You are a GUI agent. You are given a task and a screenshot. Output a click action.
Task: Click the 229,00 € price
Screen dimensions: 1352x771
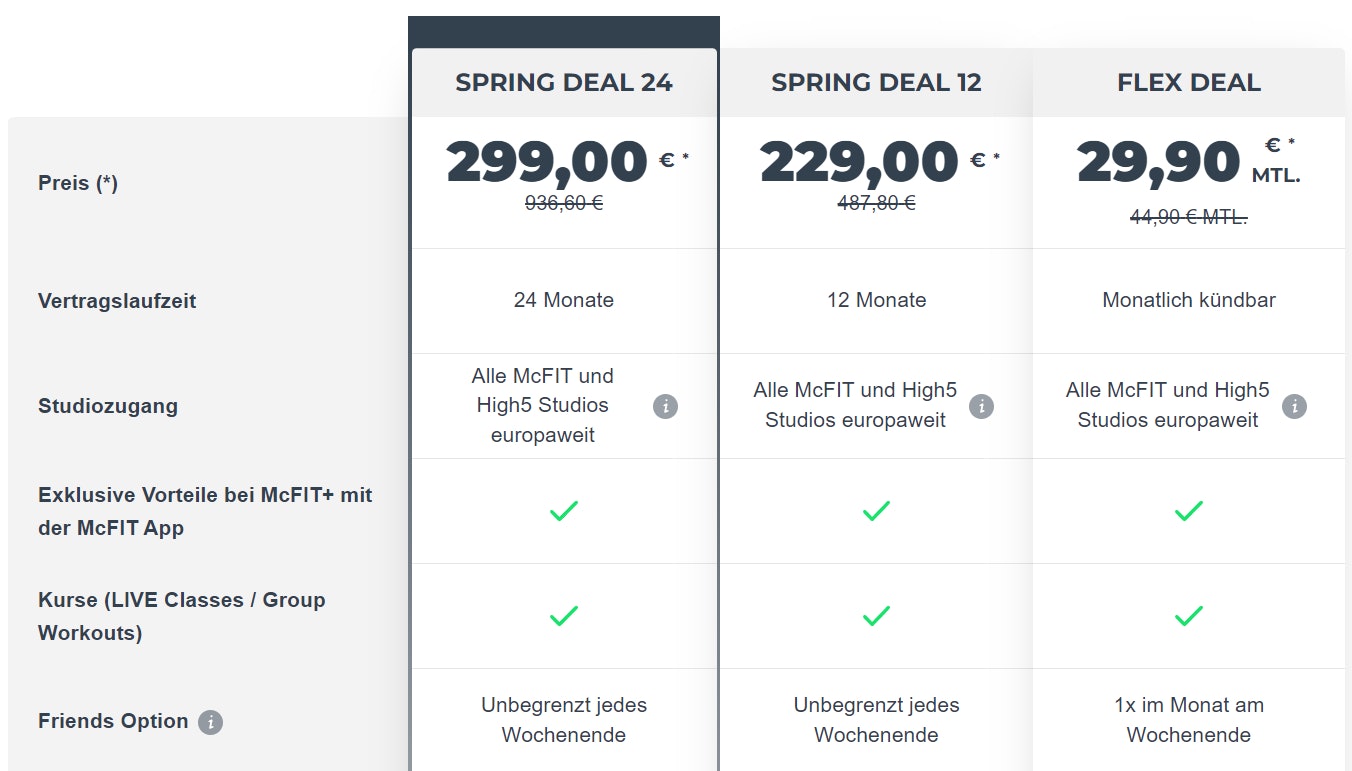859,162
